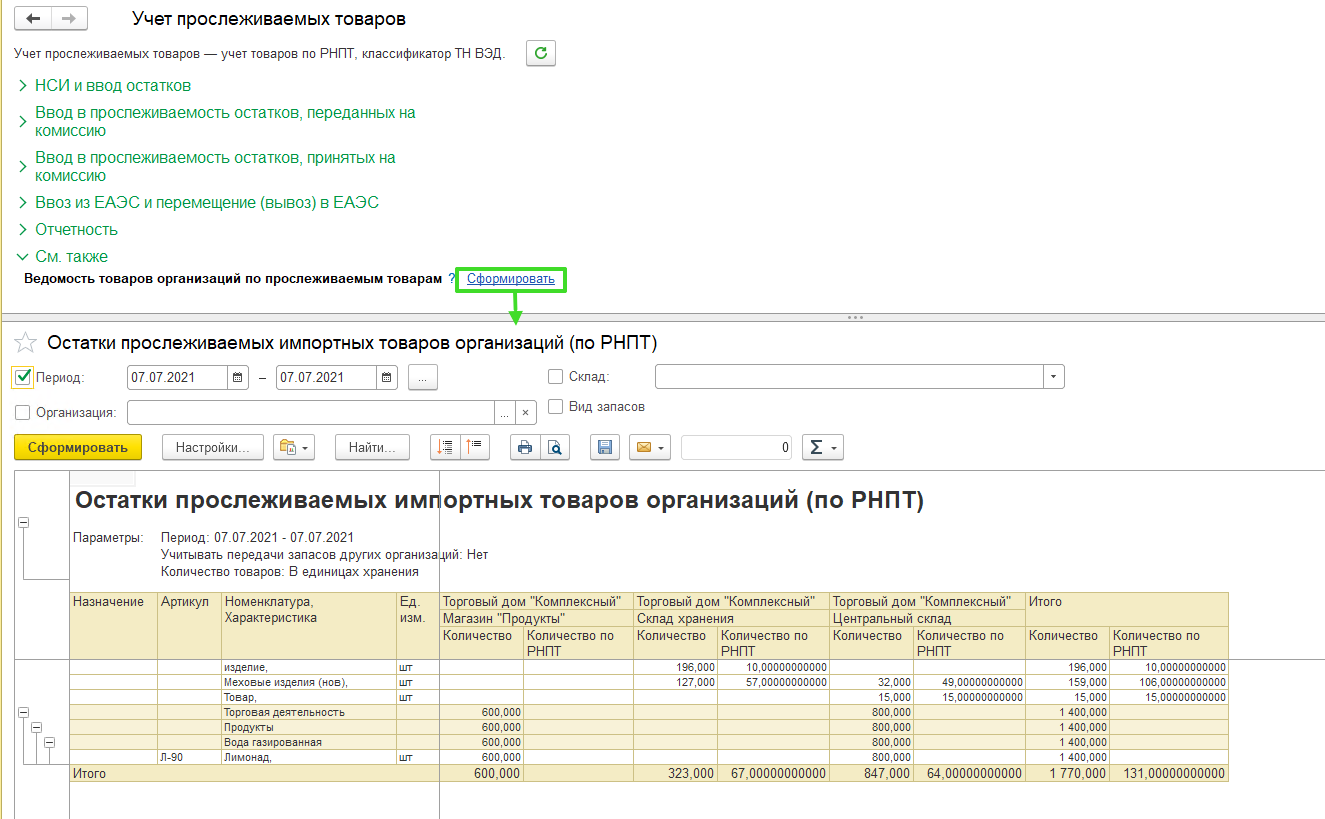The image size is (1325, 819).
Task: Click the help question mark next to Ведомость
Action: tap(451, 279)
